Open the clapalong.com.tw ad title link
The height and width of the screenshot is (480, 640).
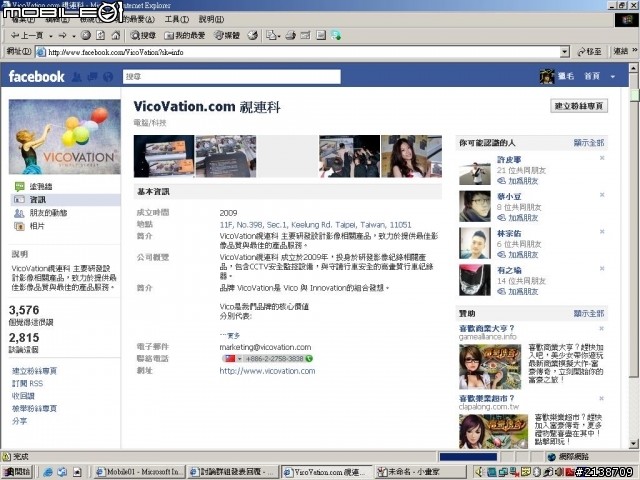pos(487,398)
